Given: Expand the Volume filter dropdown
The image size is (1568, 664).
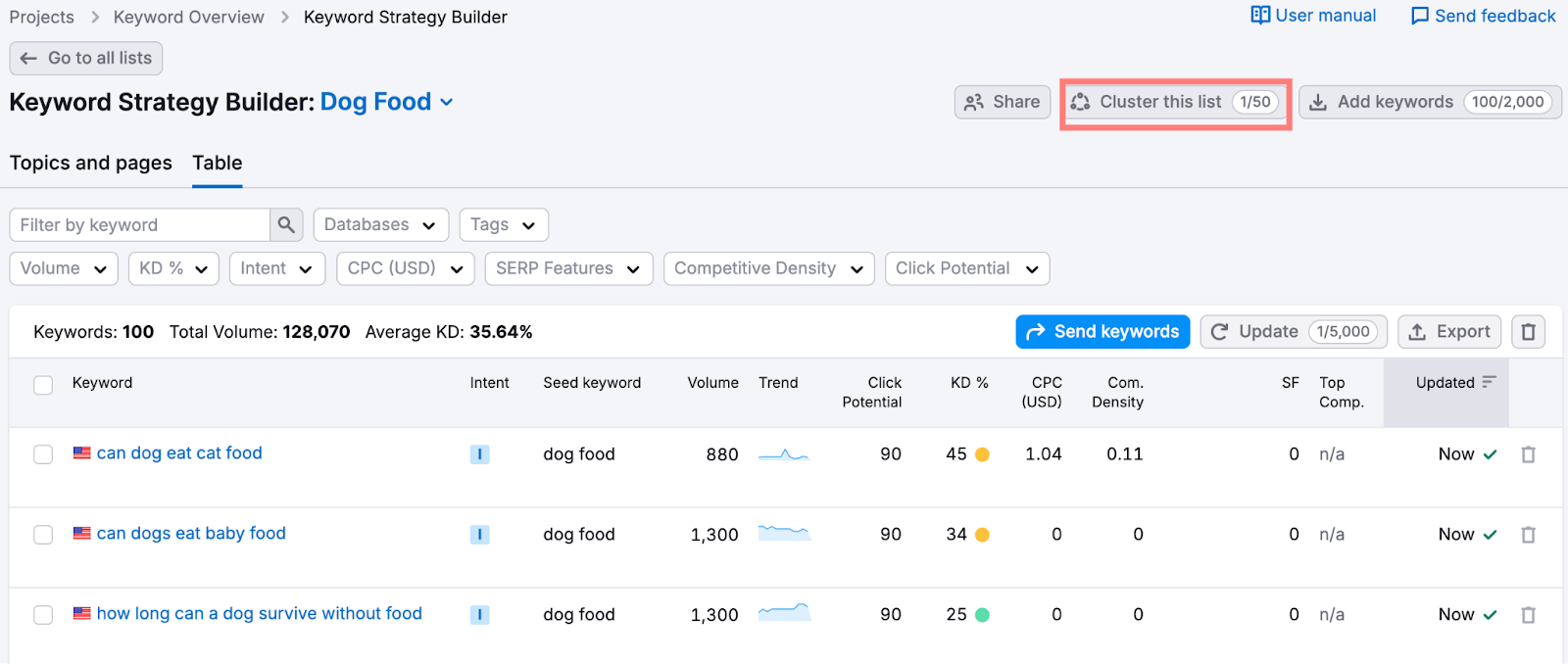Looking at the screenshot, I should click(x=64, y=268).
